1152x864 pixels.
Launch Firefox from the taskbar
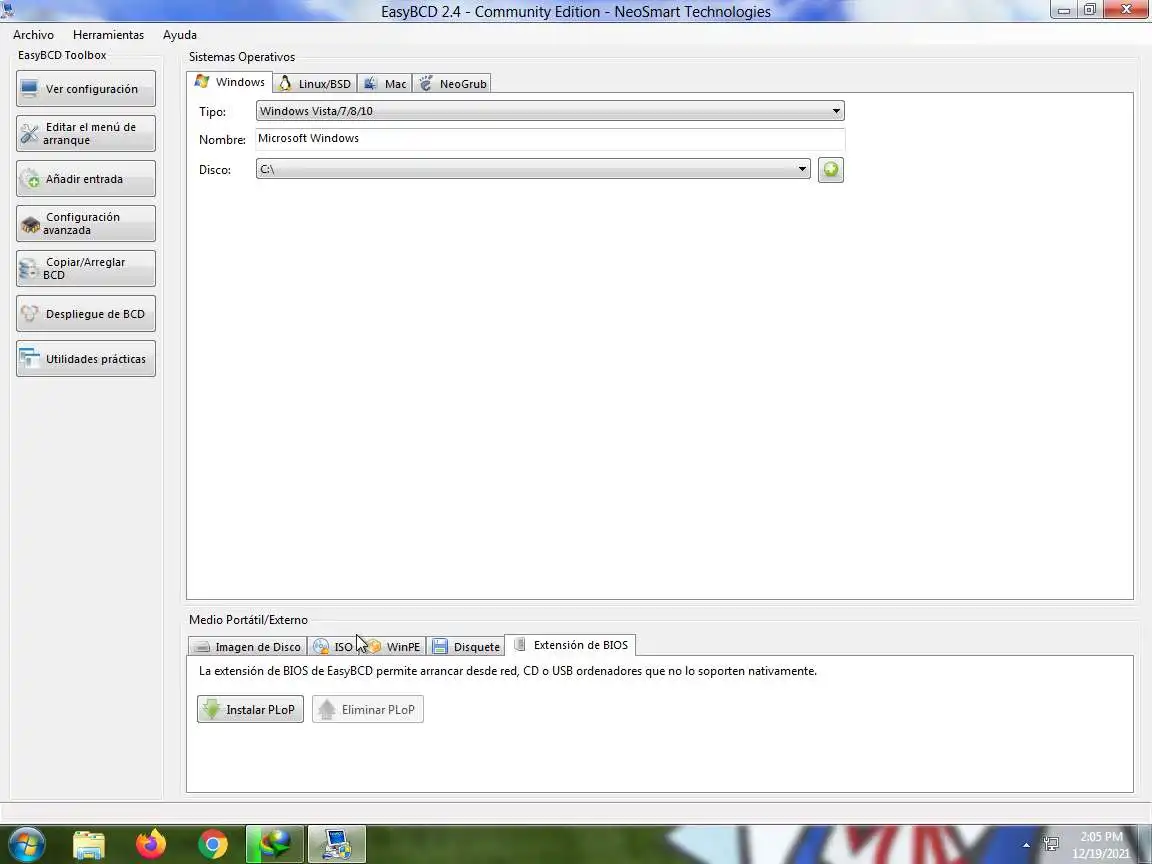(x=151, y=844)
